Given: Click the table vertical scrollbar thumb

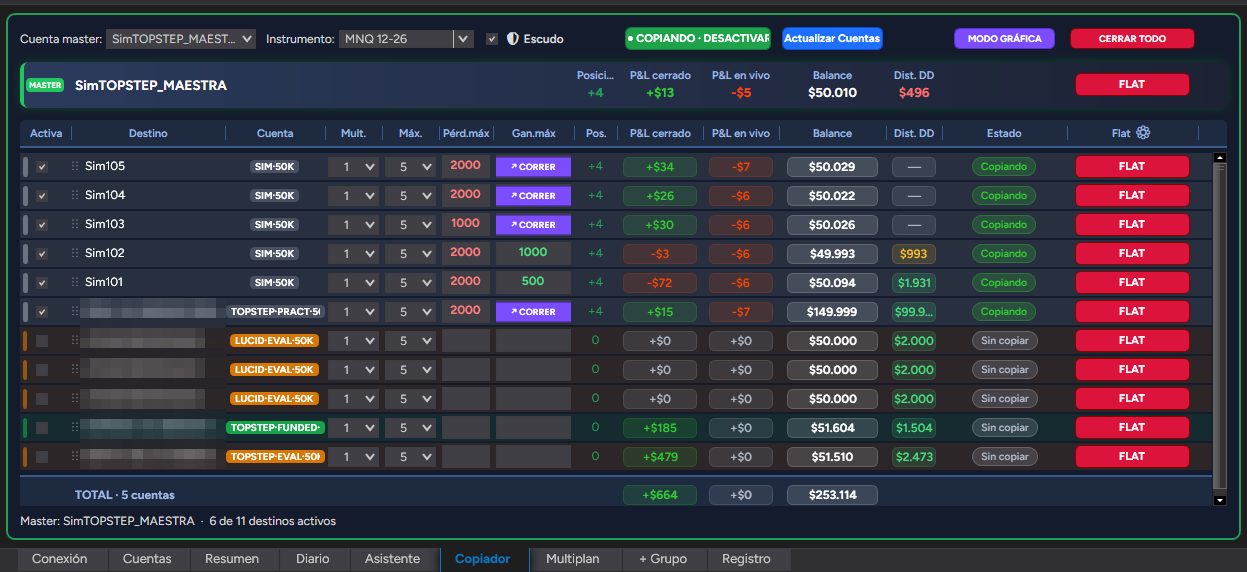Looking at the screenshot, I should [x=1219, y=326].
